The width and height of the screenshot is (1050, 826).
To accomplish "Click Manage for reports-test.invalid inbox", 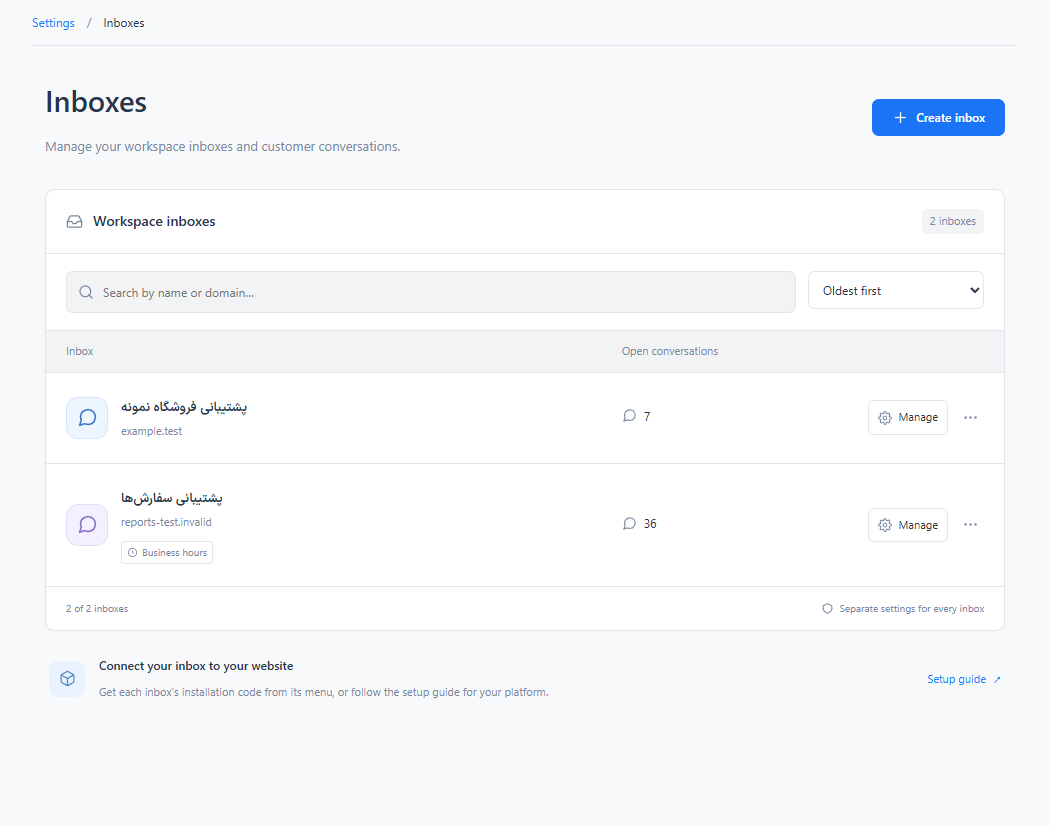I will (x=907, y=525).
